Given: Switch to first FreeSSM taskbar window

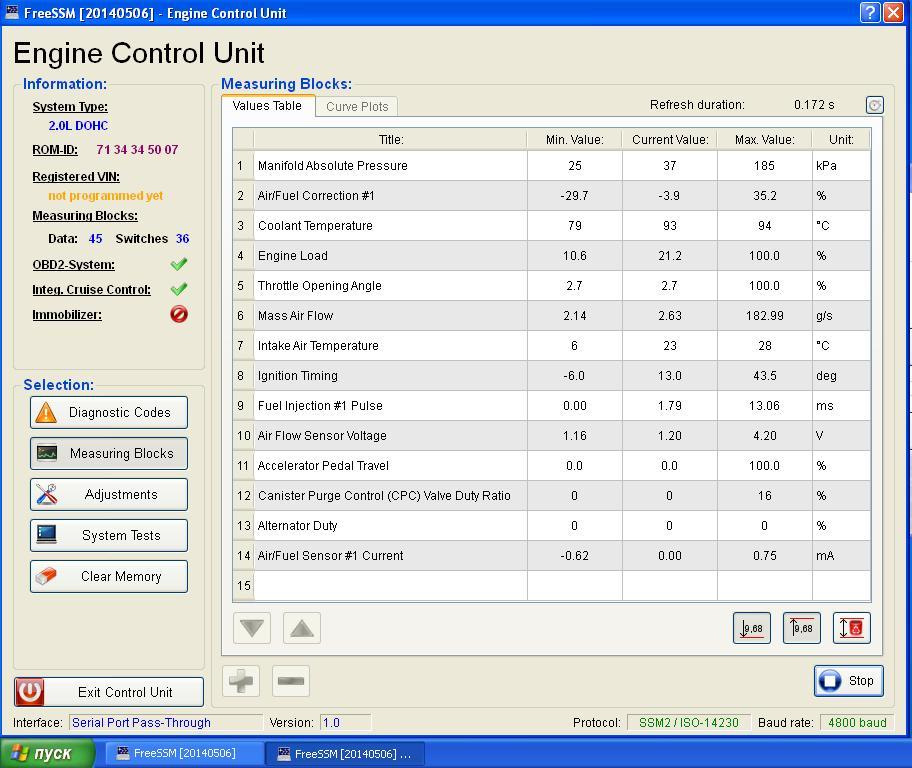Looking at the screenshot, I should [184, 753].
